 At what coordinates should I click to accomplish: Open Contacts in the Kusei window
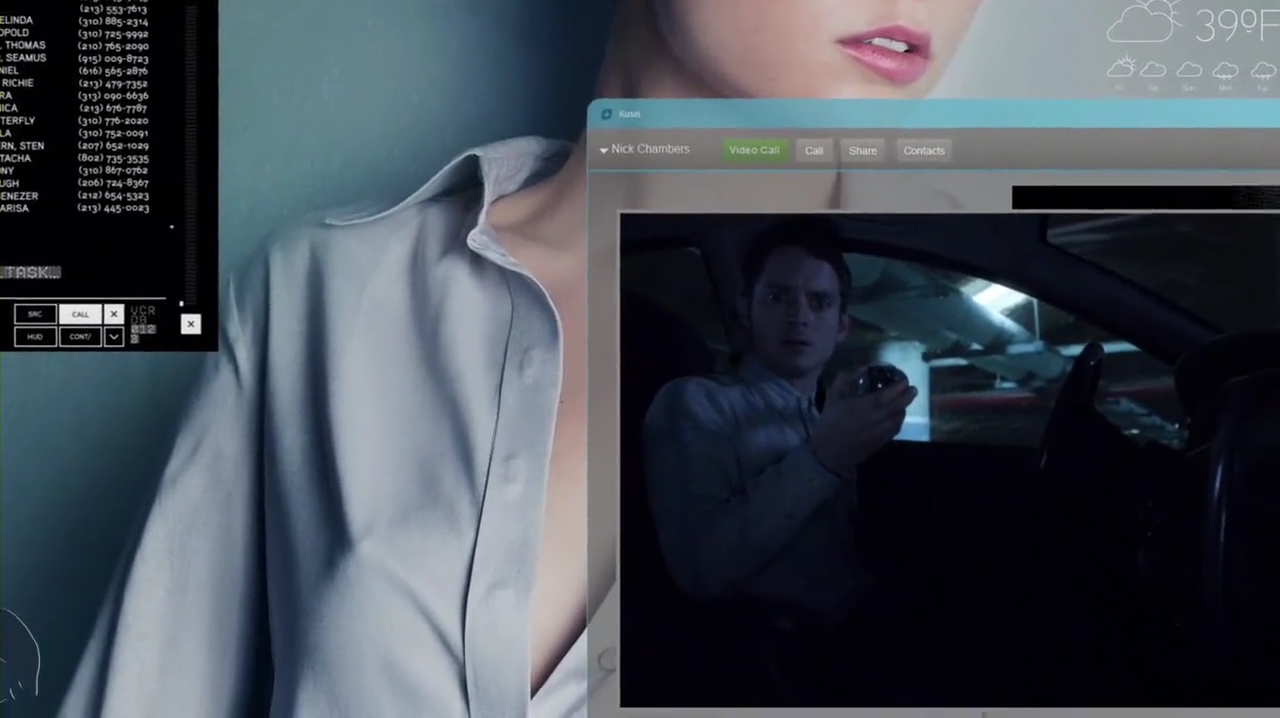pyautogui.click(x=924, y=150)
